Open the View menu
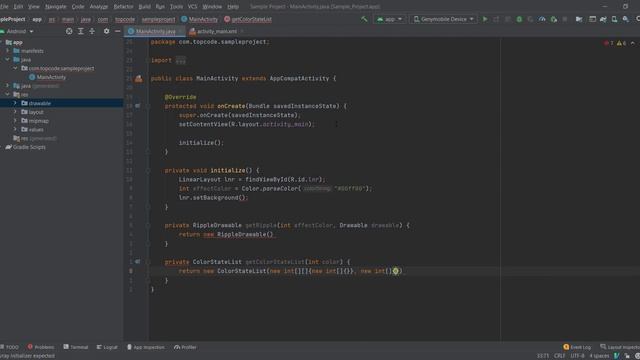The width and height of the screenshot is (640, 360). pyautogui.click(x=34, y=7)
